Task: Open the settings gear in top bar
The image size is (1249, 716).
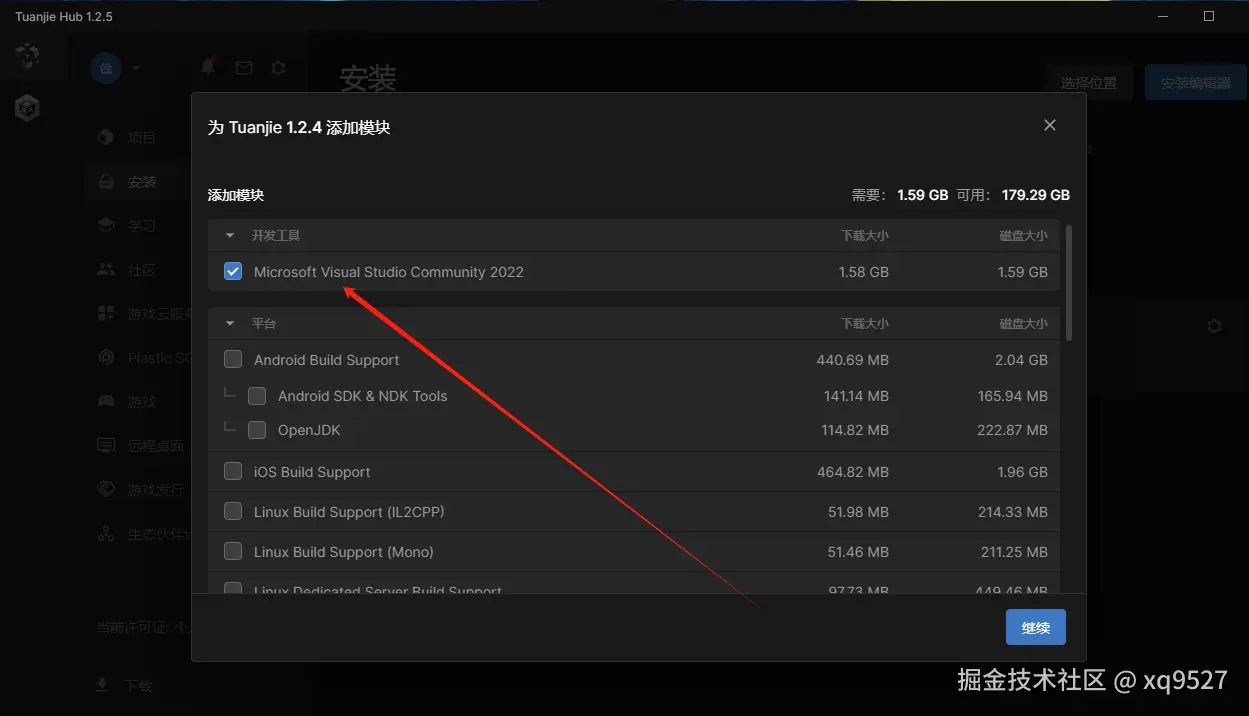Action: (279, 68)
